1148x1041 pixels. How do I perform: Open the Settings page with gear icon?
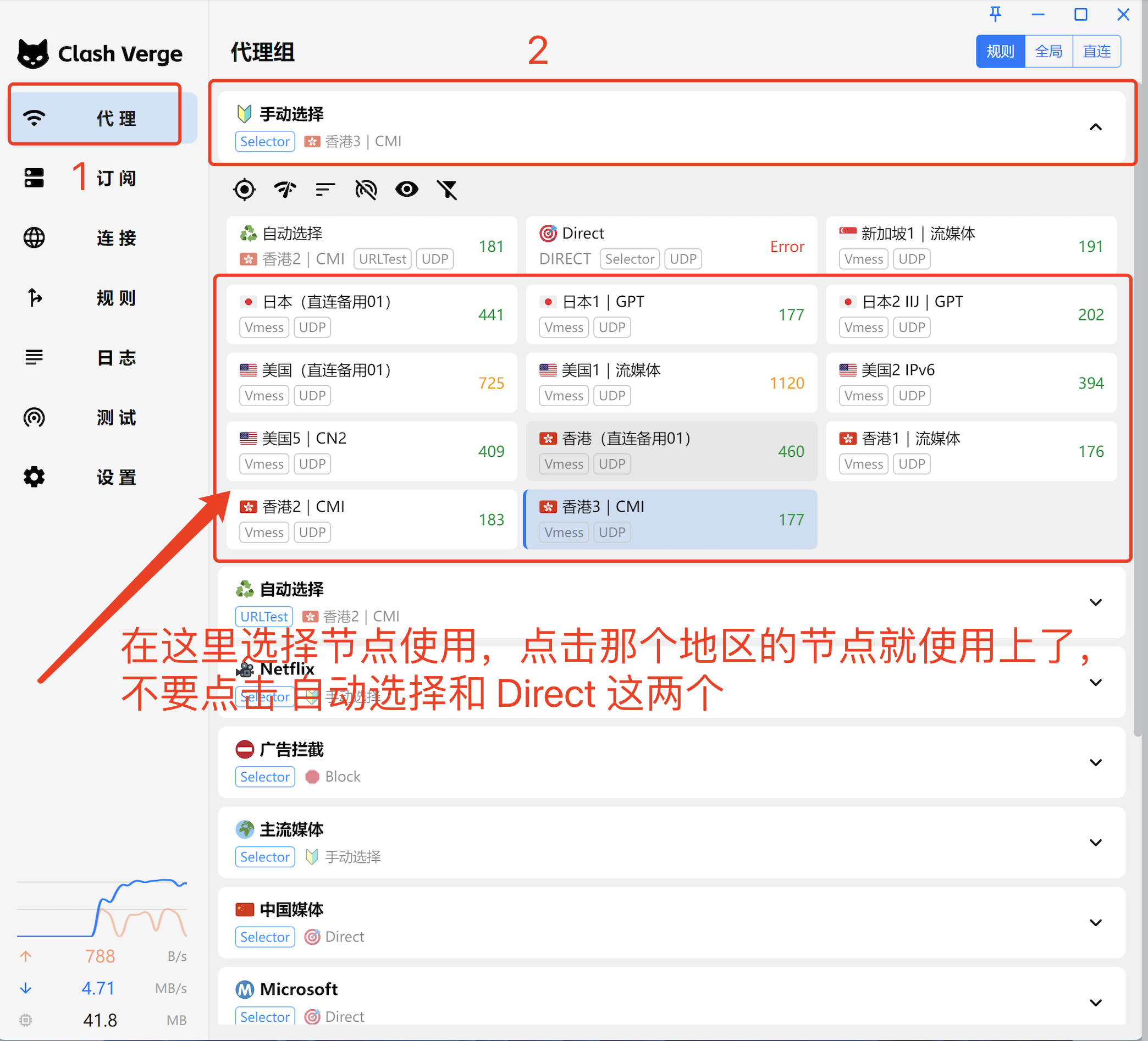tap(34, 477)
